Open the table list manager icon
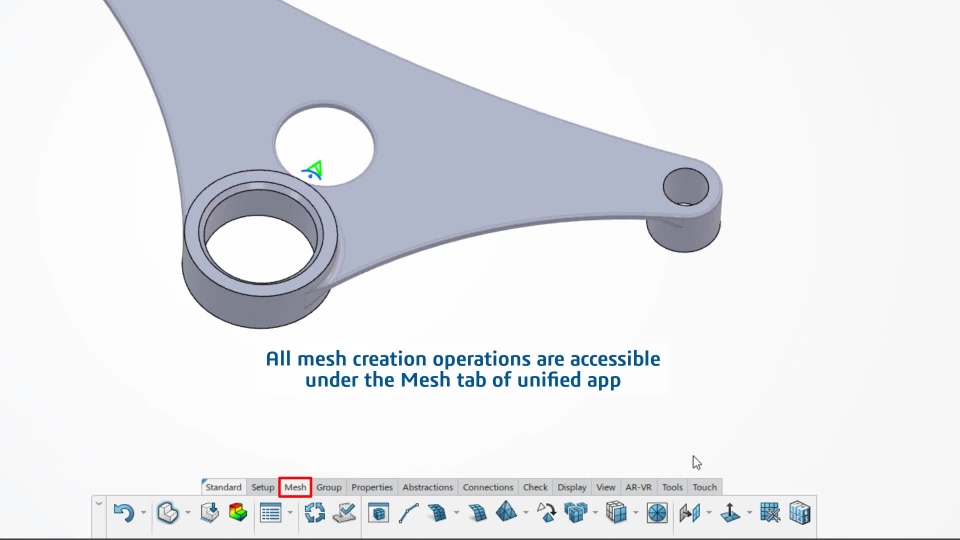Viewport: 960px width, 540px height. 270,512
